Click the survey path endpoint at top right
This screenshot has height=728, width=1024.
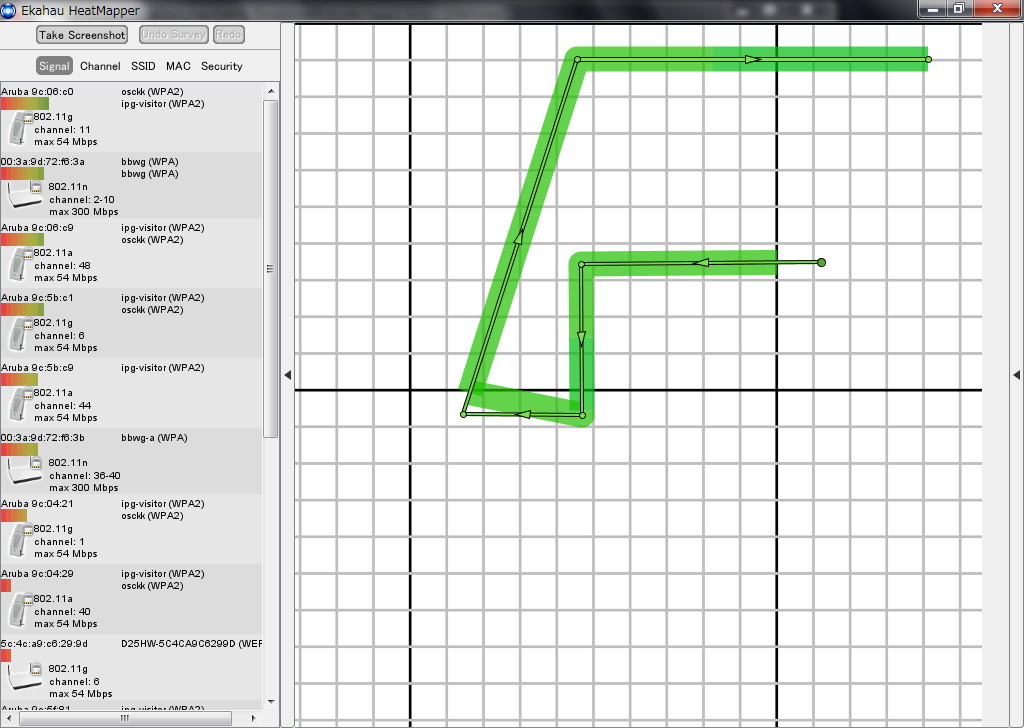(928, 59)
